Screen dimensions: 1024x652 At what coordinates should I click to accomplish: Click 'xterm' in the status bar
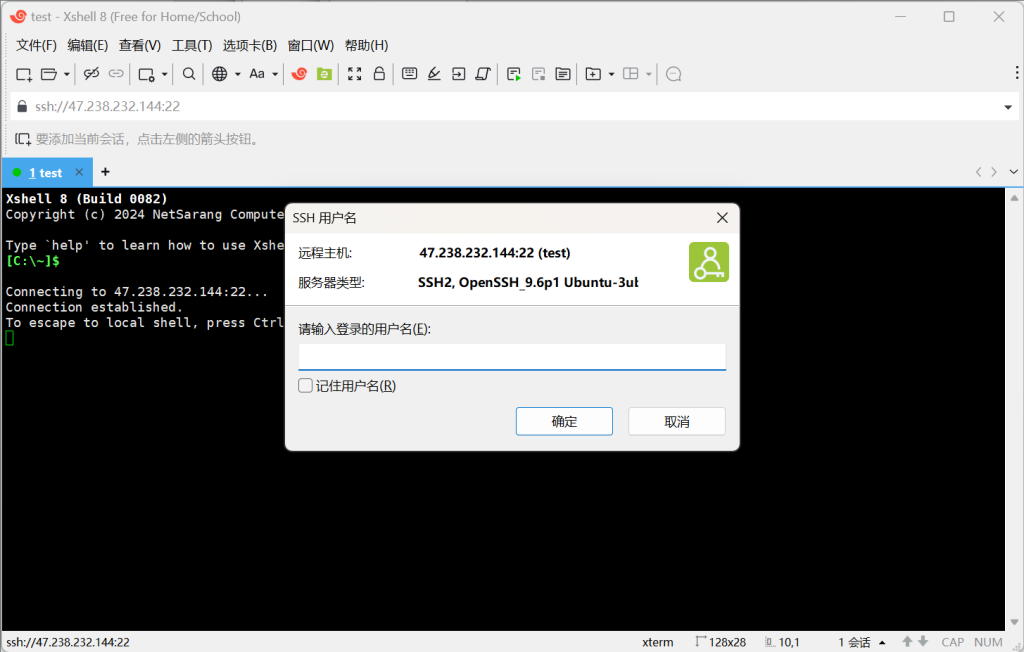pyautogui.click(x=658, y=642)
